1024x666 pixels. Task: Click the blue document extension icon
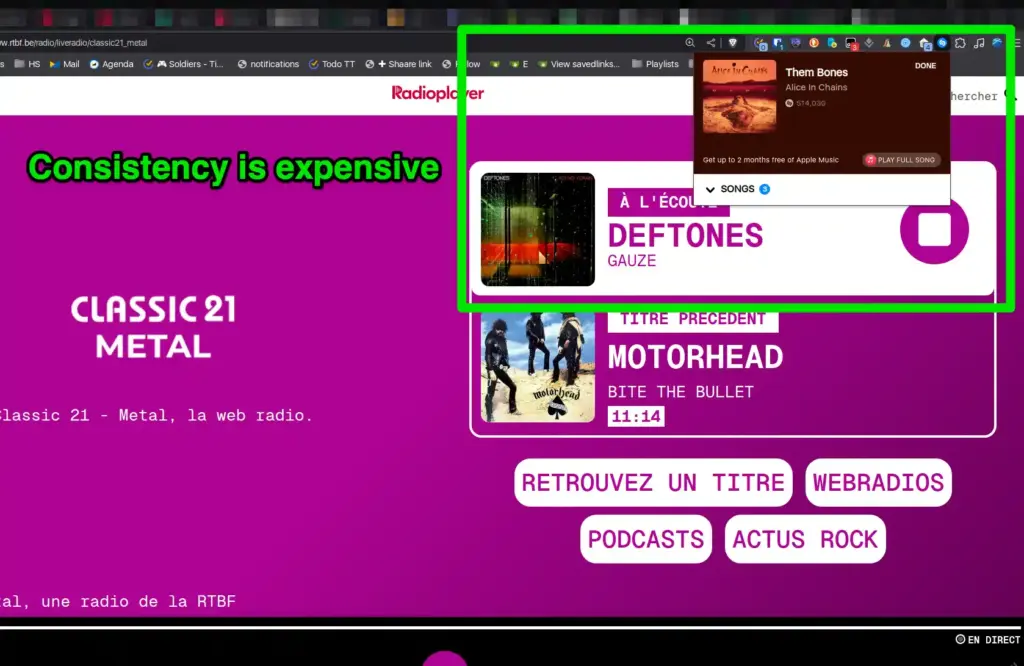(832, 43)
